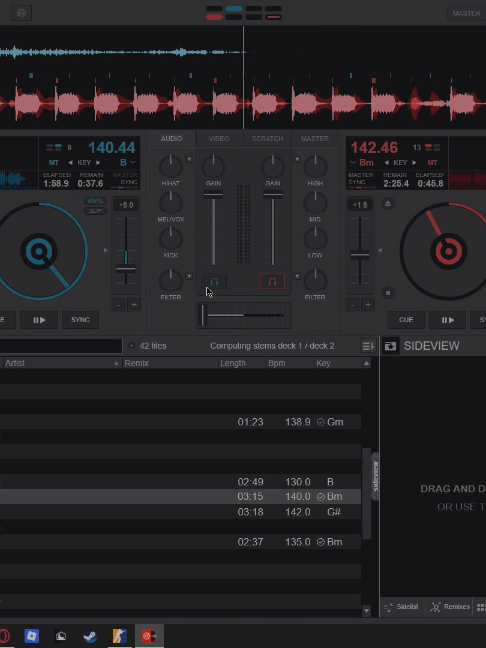Expand the left EQ mode dropdown arrow
The image size is (486, 648).
[x=189, y=159]
